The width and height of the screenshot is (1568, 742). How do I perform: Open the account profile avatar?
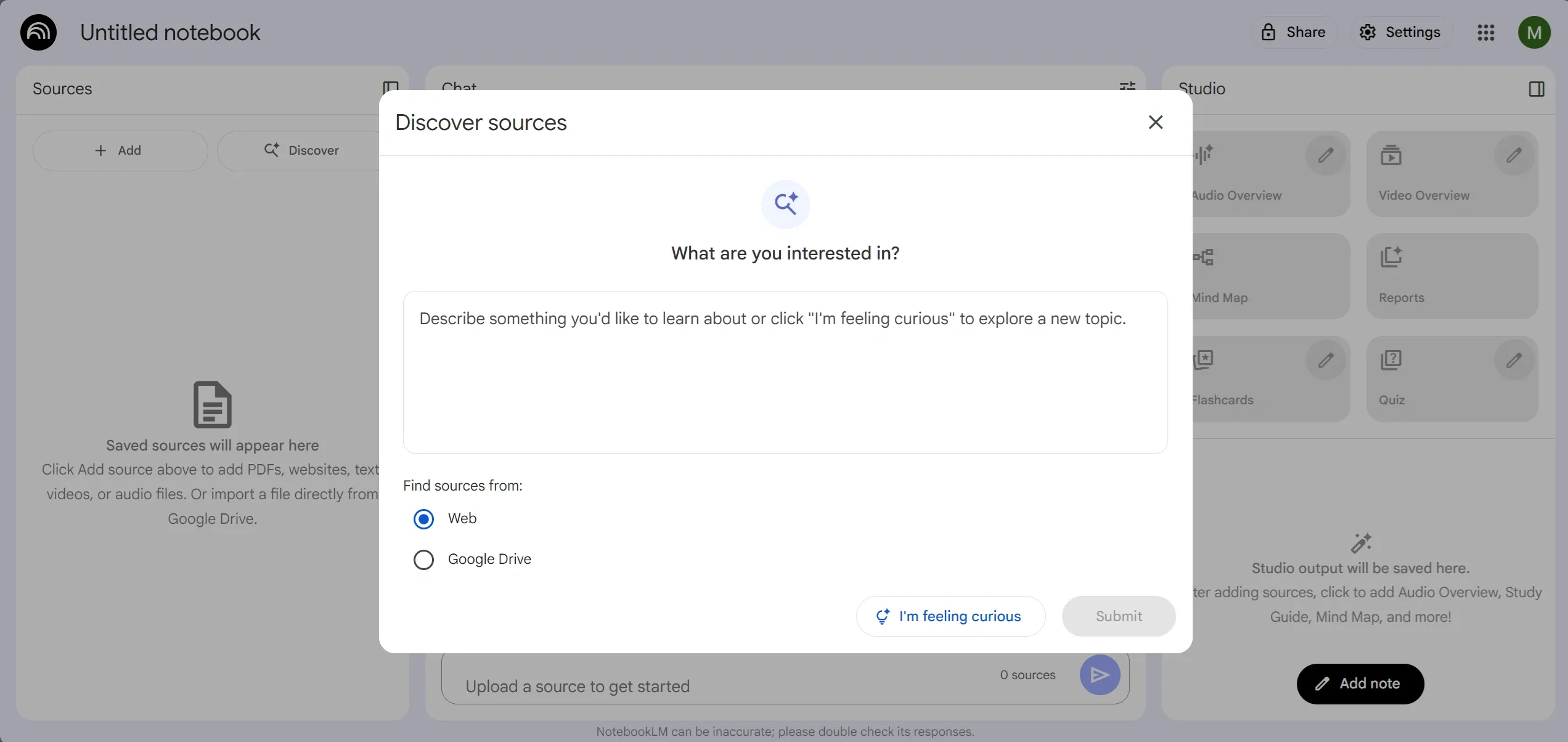pos(1534,32)
